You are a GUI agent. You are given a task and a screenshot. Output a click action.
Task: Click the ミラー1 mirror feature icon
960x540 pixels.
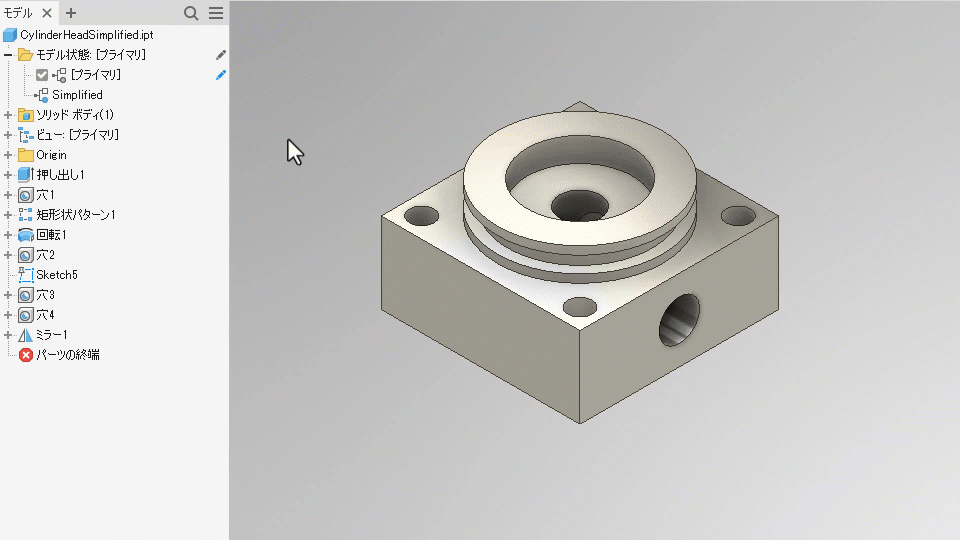coord(25,335)
